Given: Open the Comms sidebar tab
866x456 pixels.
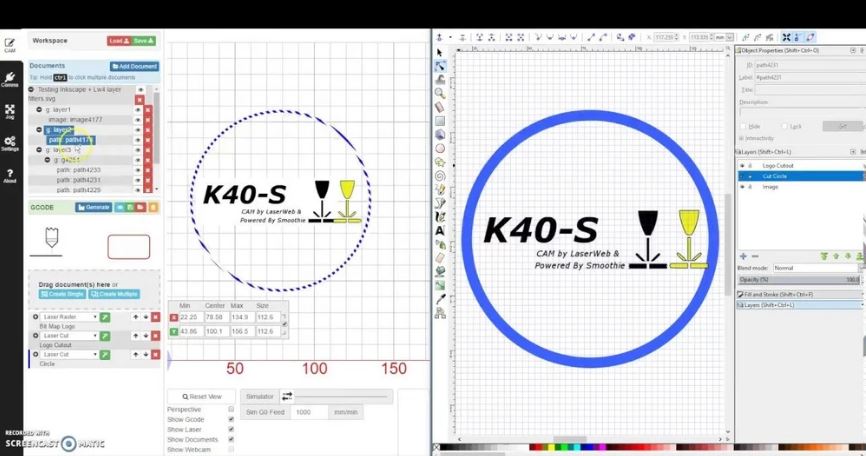Looking at the screenshot, I should click(x=10, y=79).
